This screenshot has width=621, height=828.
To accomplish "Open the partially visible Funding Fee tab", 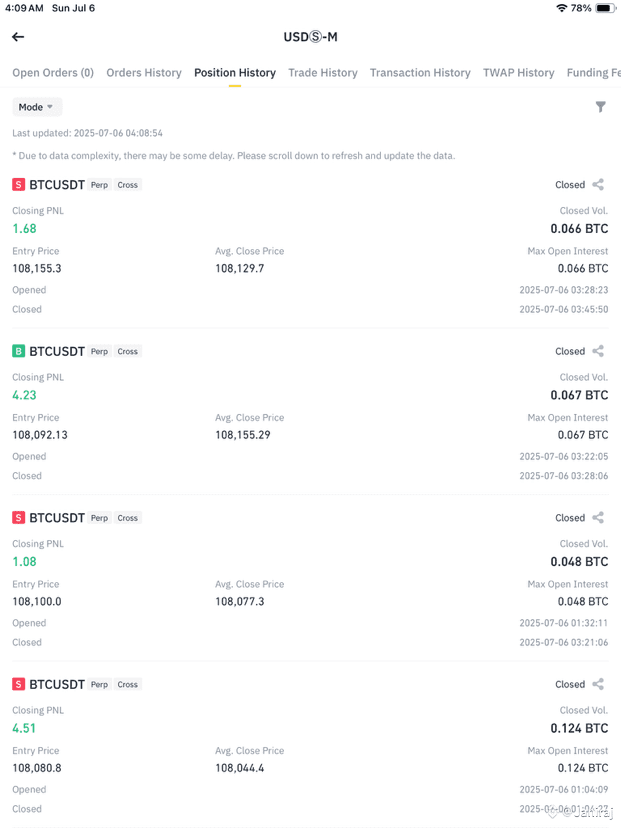I will tap(594, 73).
